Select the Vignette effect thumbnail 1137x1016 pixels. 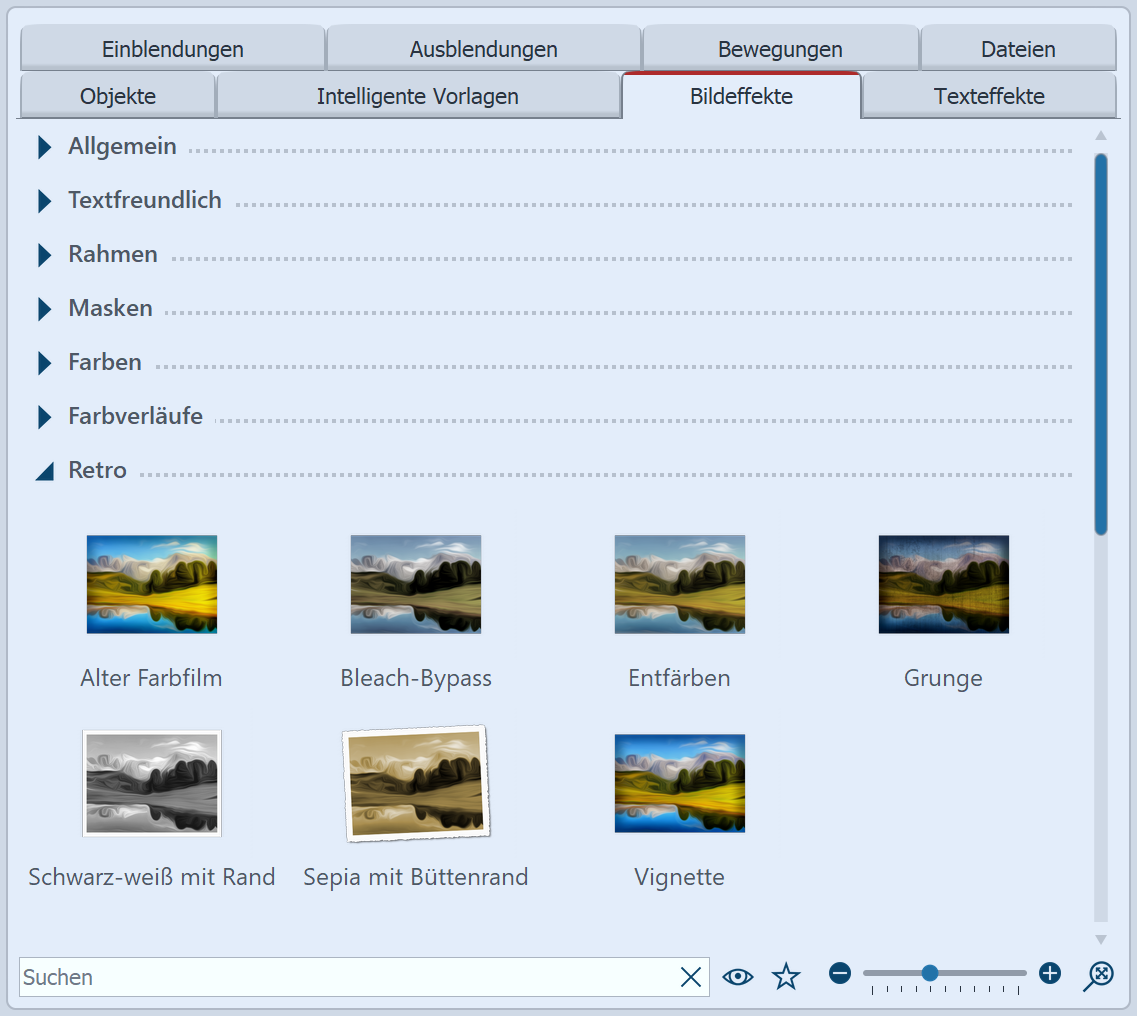click(x=679, y=783)
